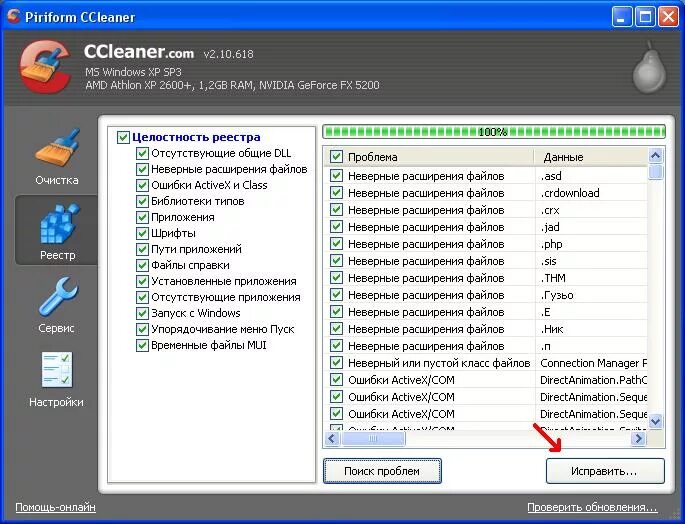Click the results list scroll-up arrow
This screenshot has height=524, width=685.
tap(655, 156)
